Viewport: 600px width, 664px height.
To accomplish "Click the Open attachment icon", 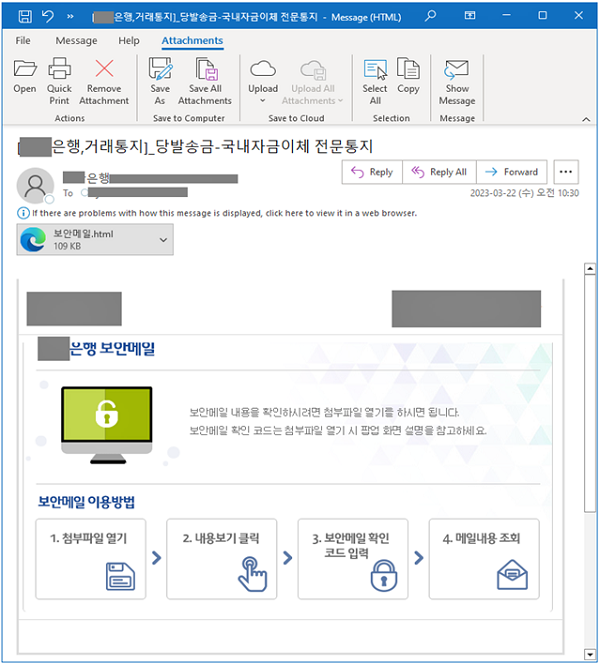I will [x=25, y=72].
